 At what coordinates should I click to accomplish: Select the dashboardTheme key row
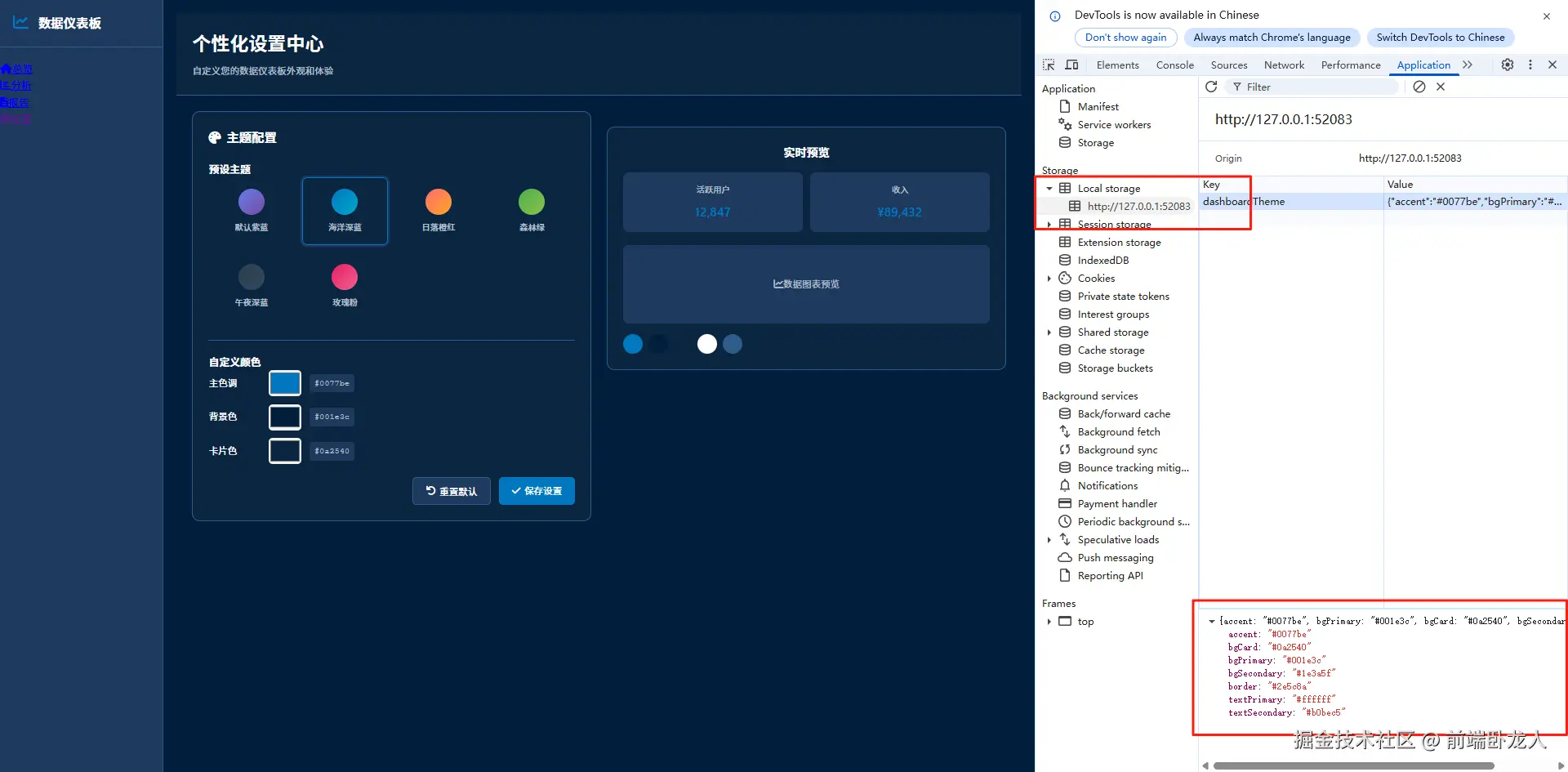(1383, 202)
